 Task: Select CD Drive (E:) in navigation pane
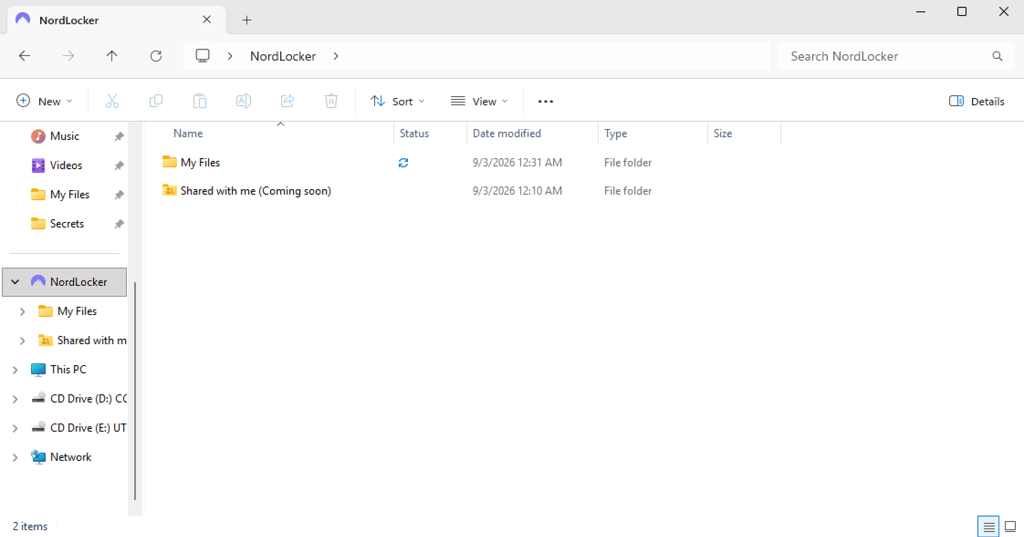(88, 428)
